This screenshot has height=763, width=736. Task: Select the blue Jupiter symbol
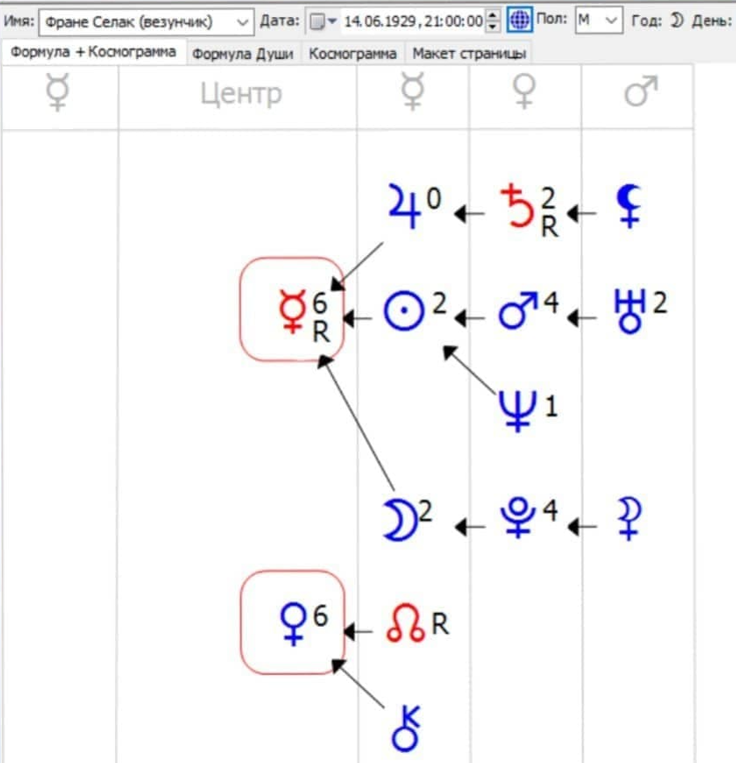(x=405, y=206)
